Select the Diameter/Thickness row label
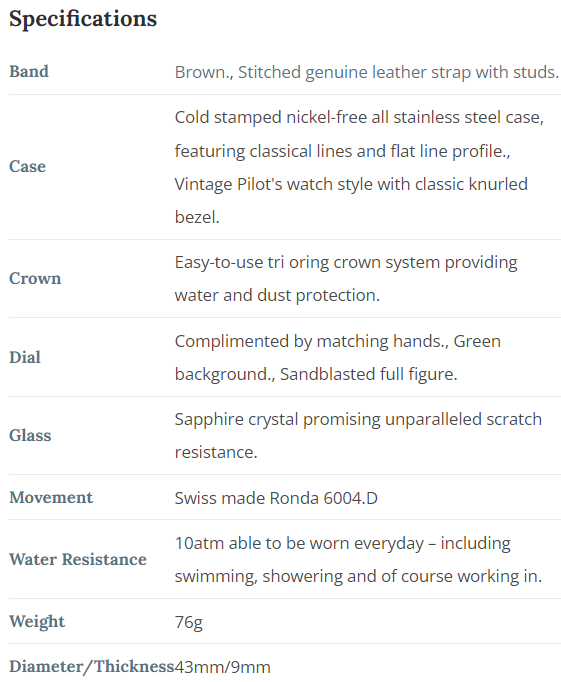 92,666
